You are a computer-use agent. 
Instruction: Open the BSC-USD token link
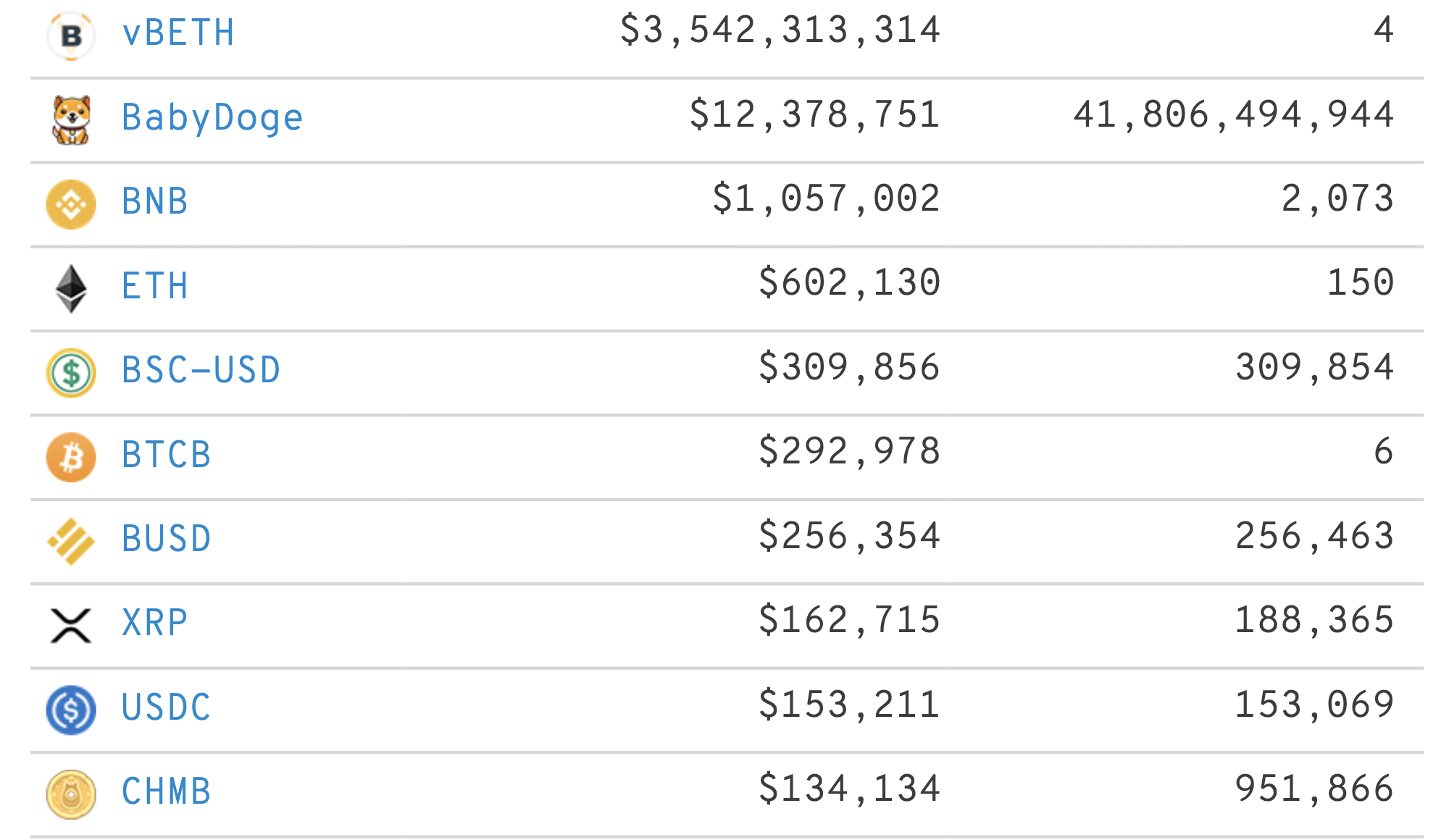(201, 370)
